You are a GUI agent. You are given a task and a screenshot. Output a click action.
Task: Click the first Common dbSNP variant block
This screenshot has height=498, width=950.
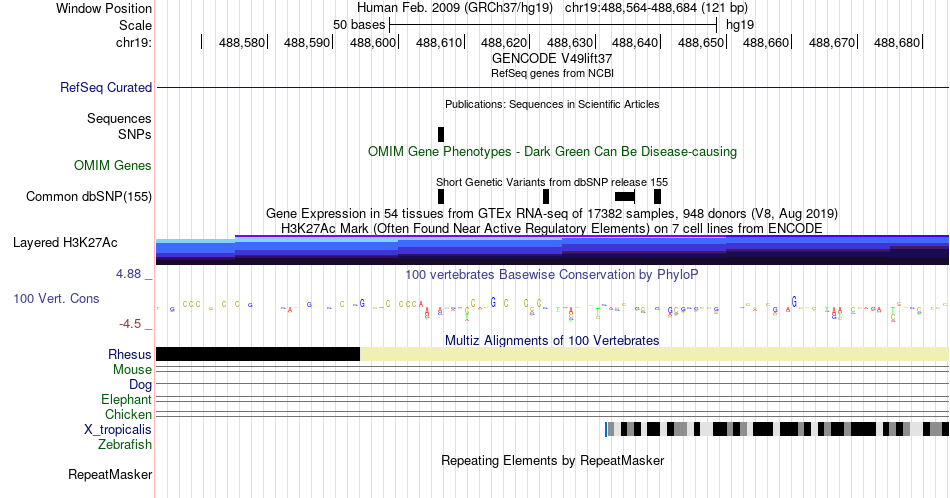point(441,196)
